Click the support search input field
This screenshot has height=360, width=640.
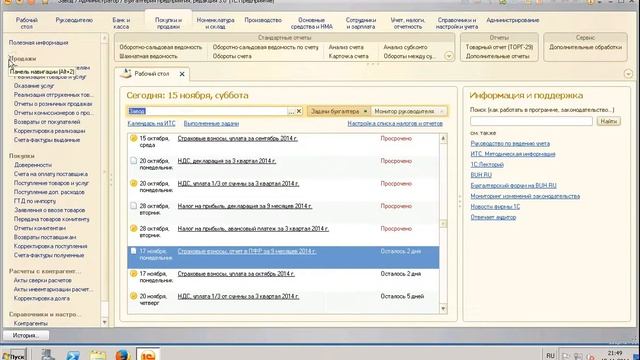click(x=531, y=121)
